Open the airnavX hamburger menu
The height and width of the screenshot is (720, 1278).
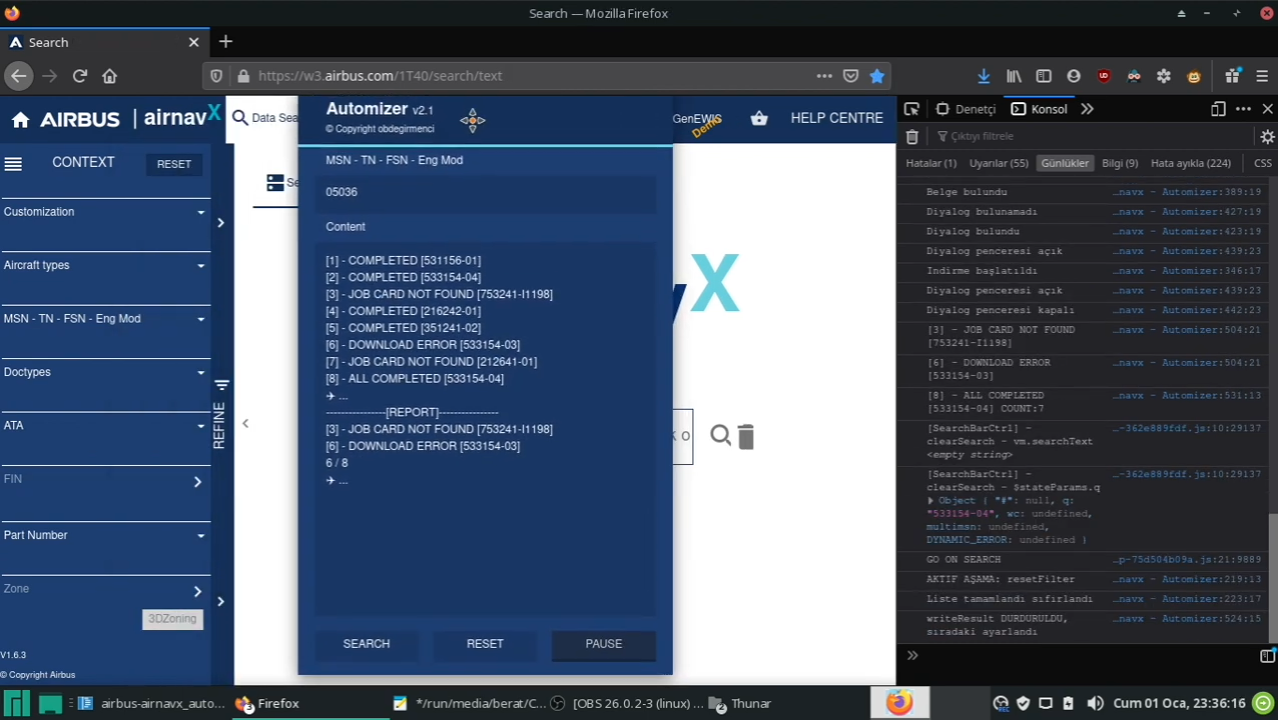click(13, 162)
